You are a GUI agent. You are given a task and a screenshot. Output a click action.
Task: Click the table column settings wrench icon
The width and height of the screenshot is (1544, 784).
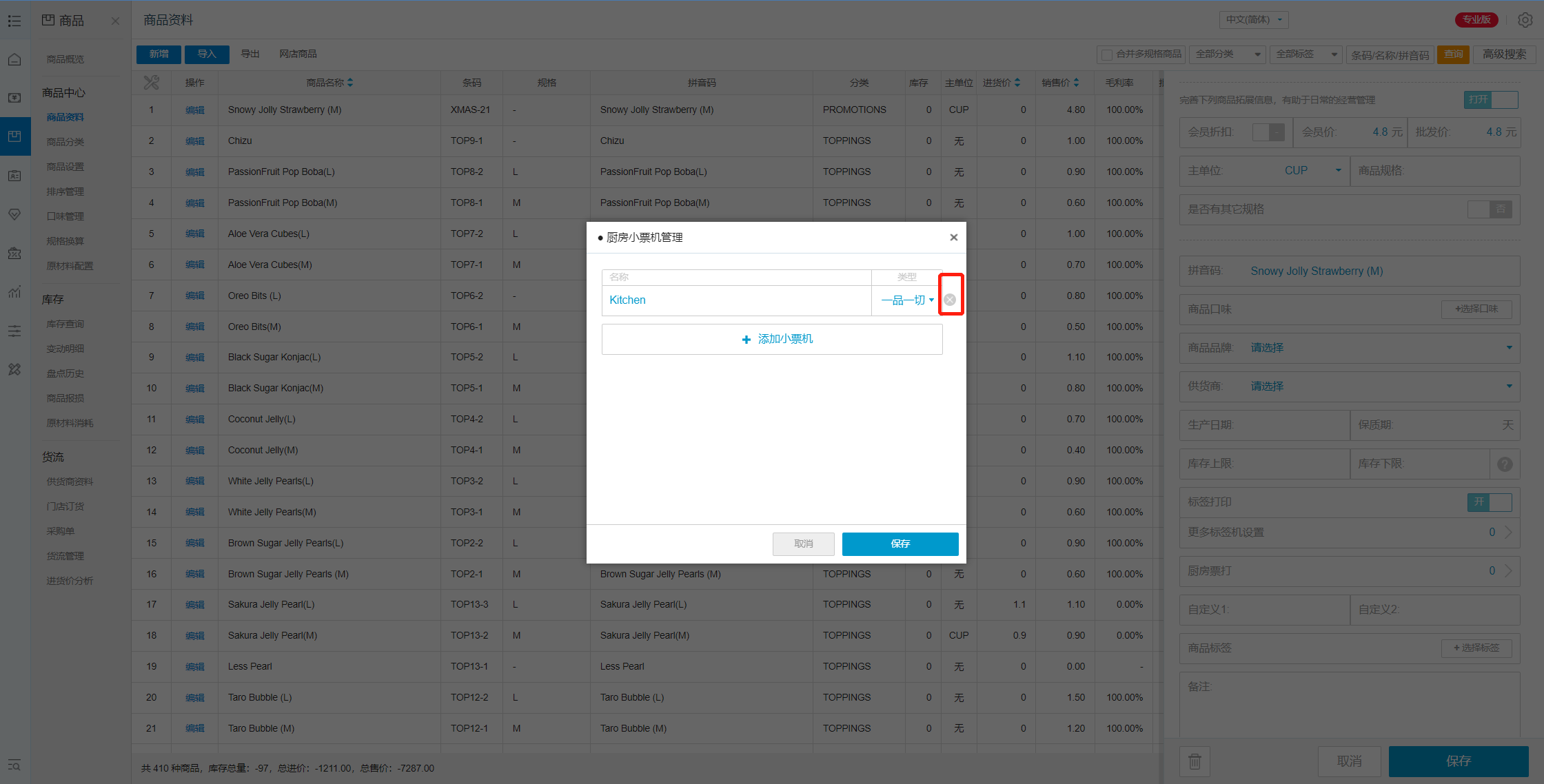tap(151, 83)
